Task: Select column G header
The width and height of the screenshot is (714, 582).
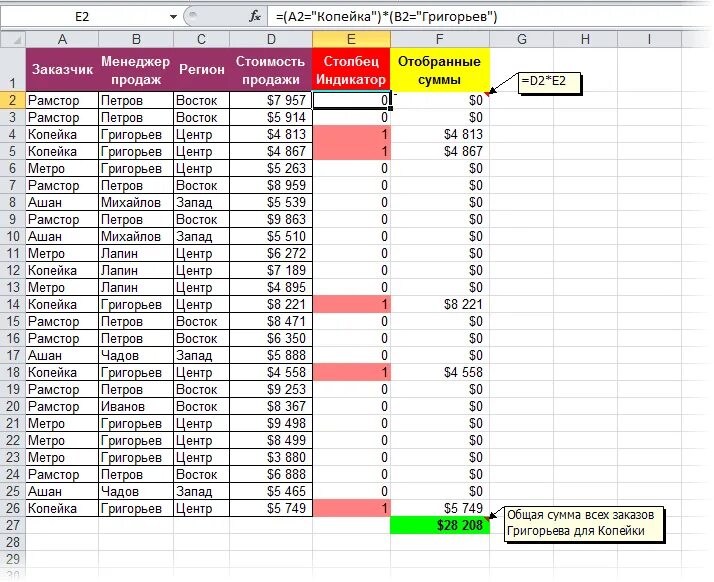Action: click(x=521, y=39)
